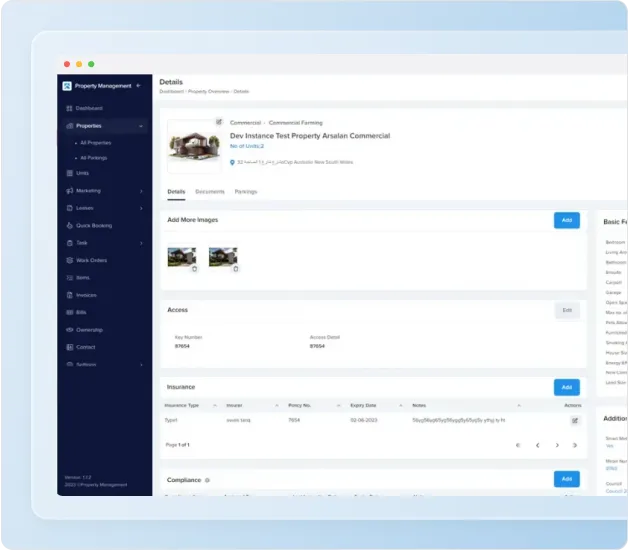Viewport: 628px width, 550px height.
Task: Go to next insurance page
Action: [x=557, y=445]
